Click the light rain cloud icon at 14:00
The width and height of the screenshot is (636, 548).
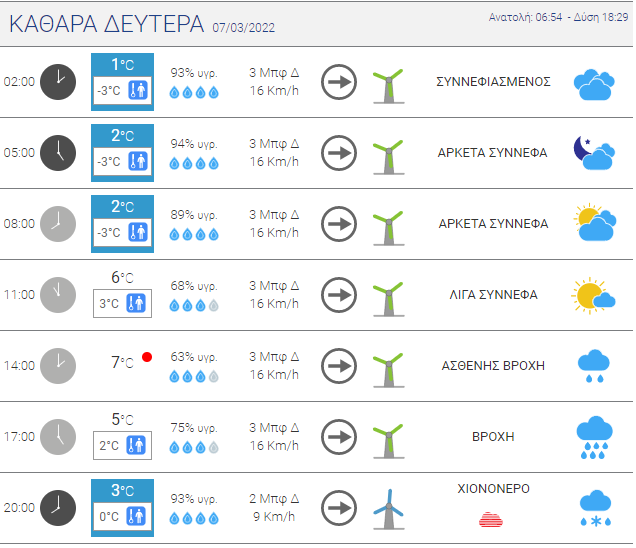click(x=594, y=366)
